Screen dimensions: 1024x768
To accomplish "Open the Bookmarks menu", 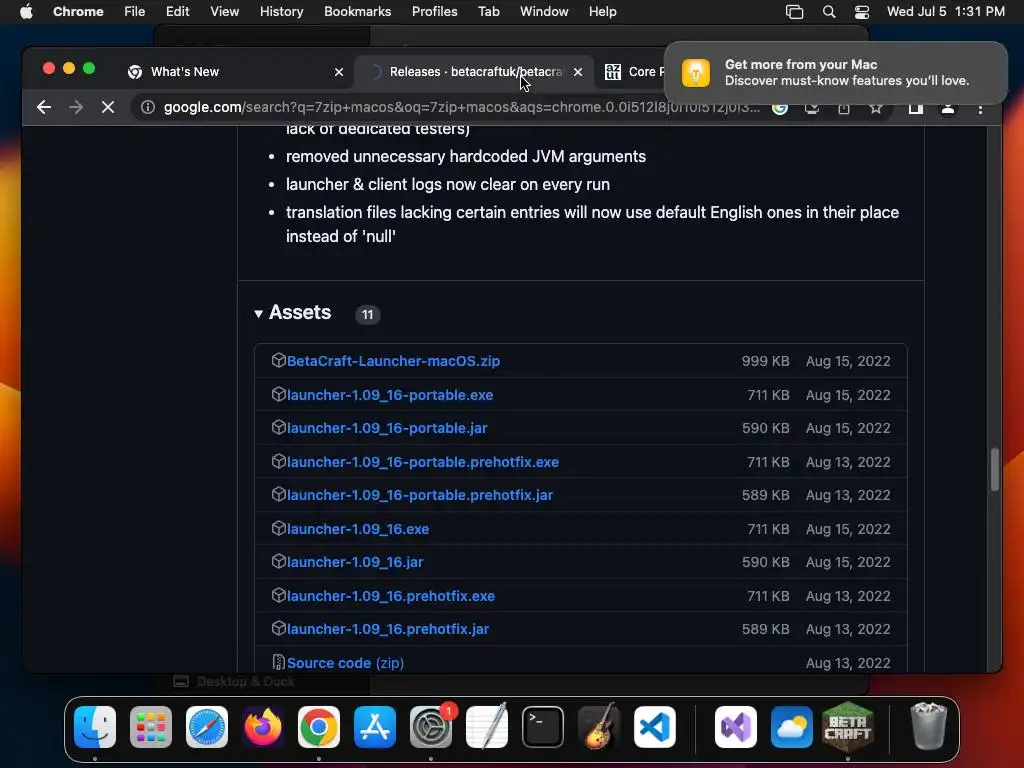I will 357,12.
